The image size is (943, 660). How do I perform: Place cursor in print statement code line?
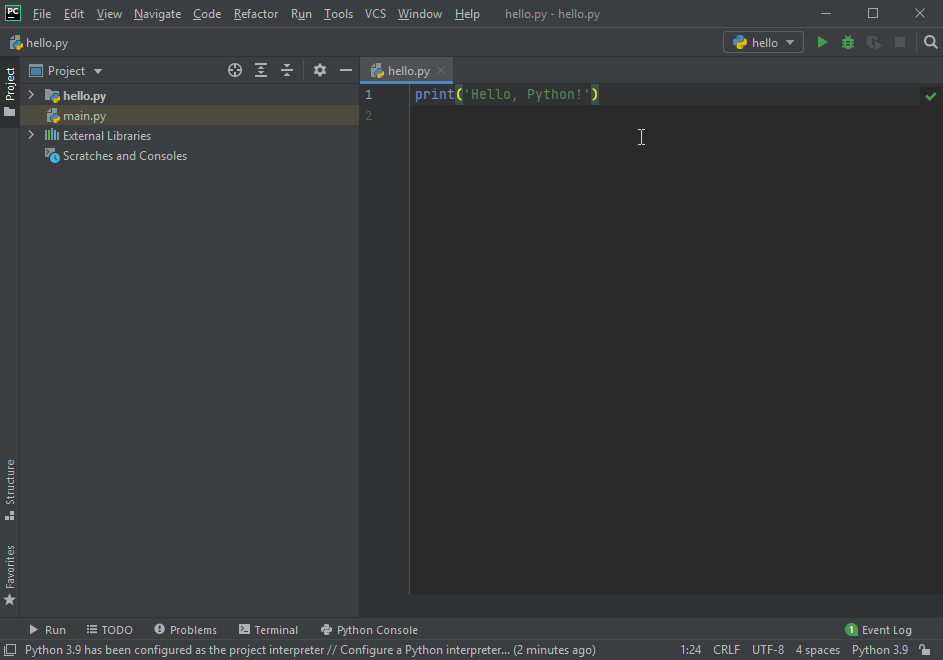click(506, 94)
